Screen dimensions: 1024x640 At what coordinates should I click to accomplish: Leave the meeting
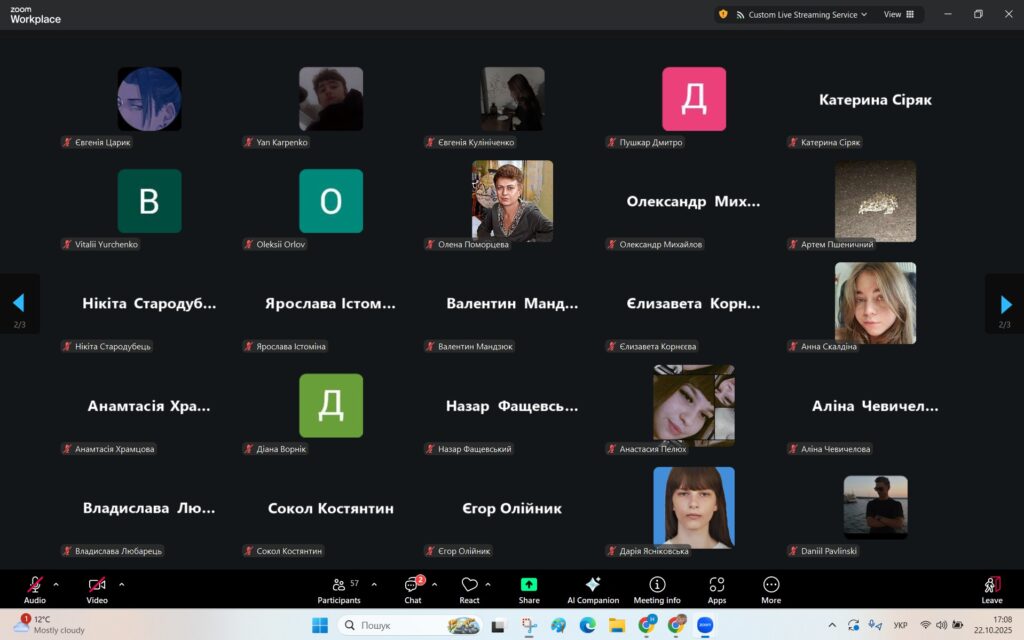click(x=991, y=589)
